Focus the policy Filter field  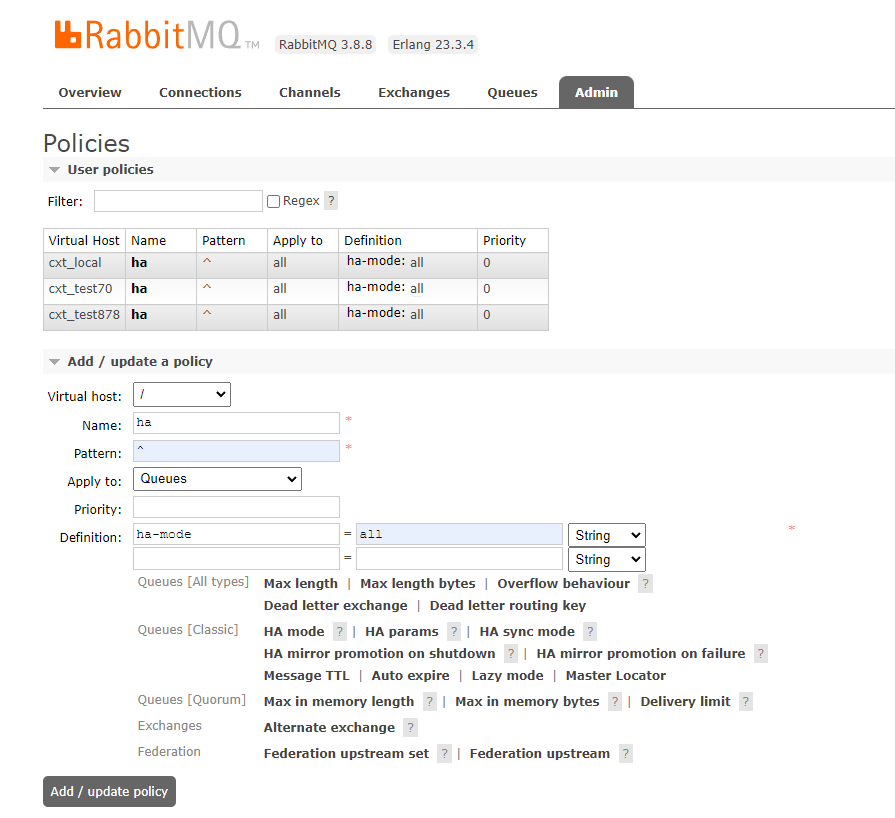pos(178,201)
